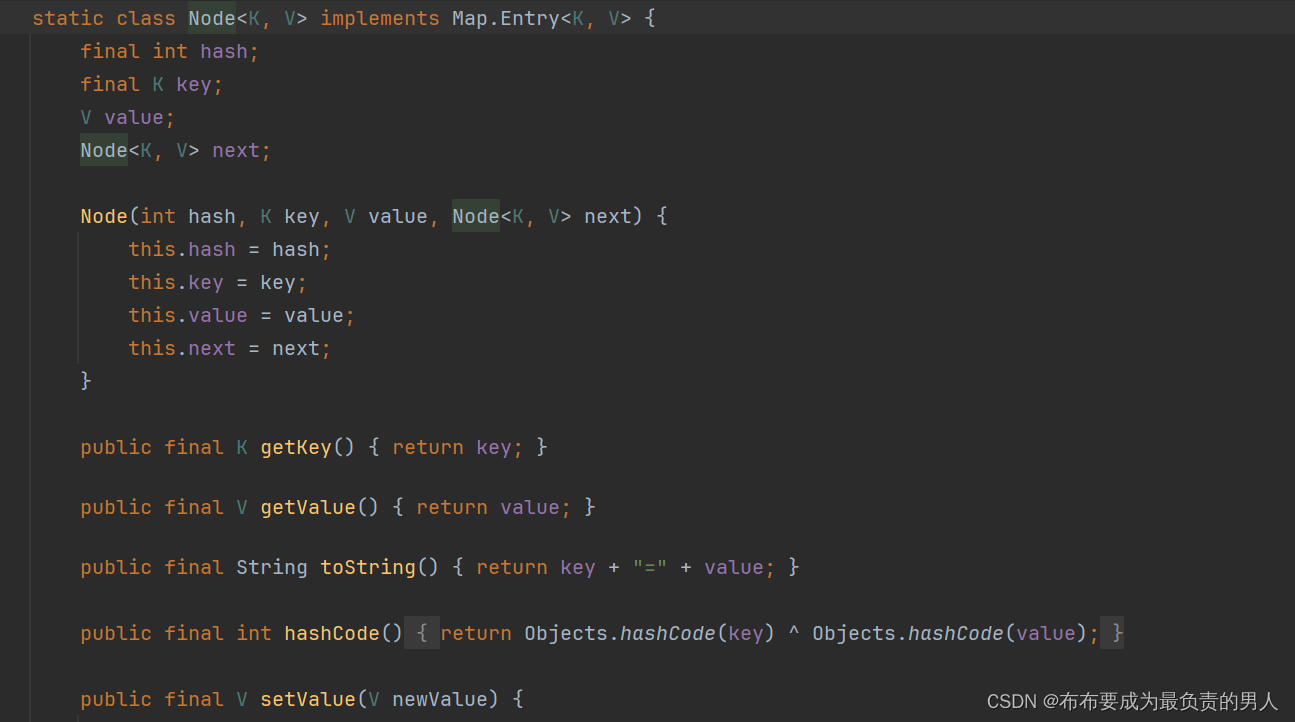Viewport: 1295px width, 722px height.
Task: Click the 'Node' constructor name before '(int hash'
Action: pyautogui.click(x=104, y=216)
